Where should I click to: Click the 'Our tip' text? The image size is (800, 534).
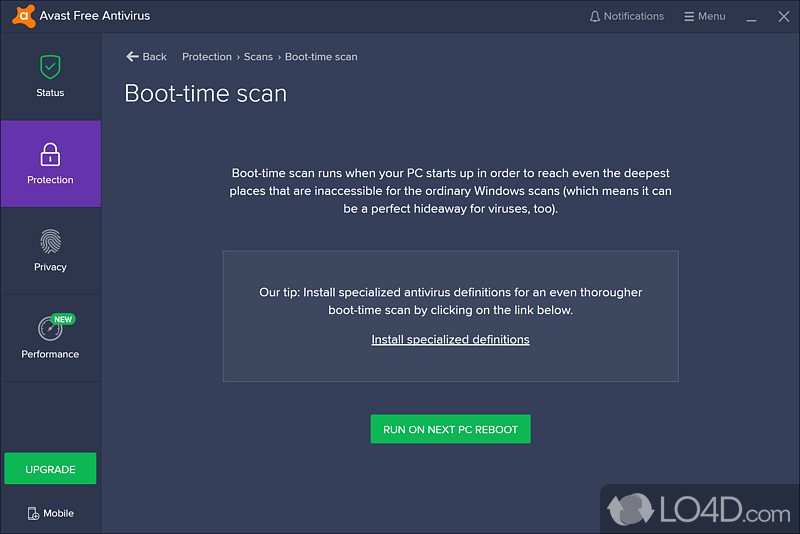[451, 301]
